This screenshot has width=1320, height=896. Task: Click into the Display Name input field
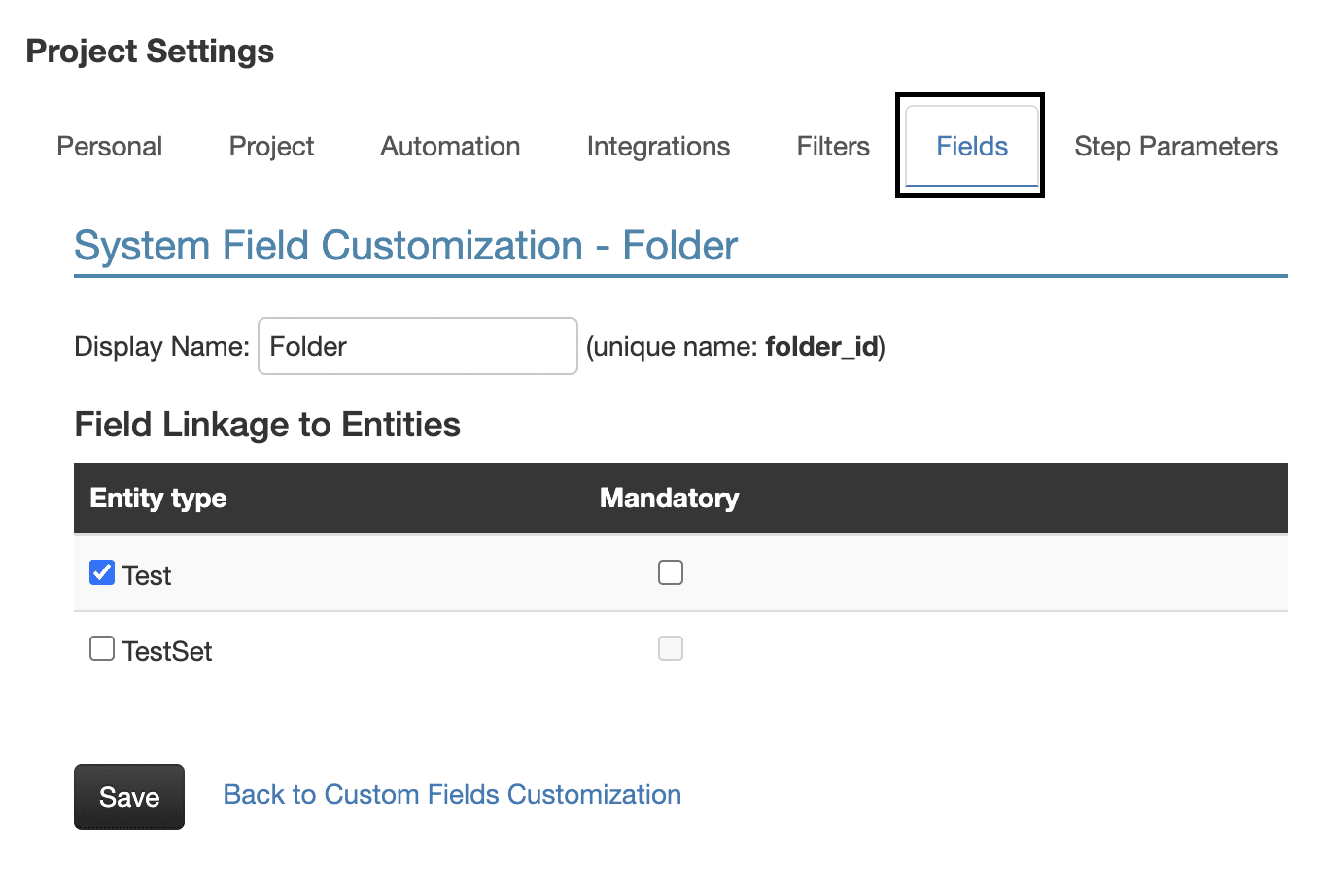pos(417,346)
